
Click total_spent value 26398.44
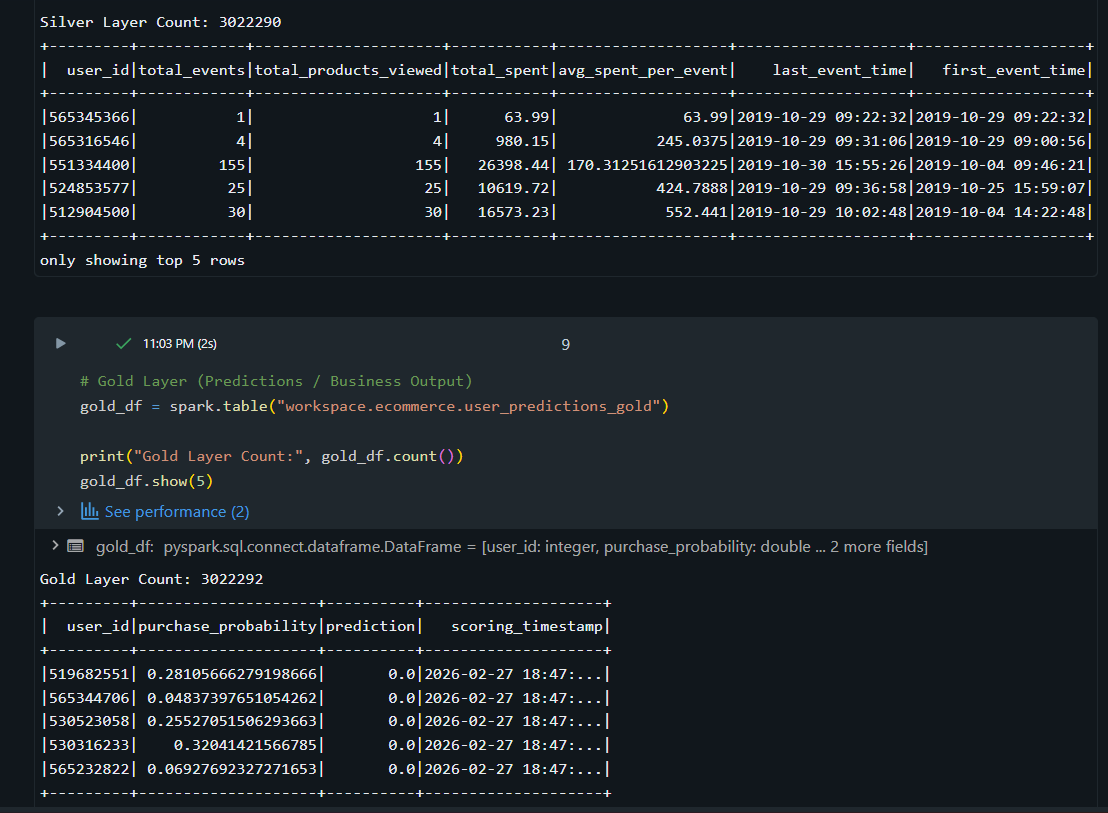(x=513, y=165)
